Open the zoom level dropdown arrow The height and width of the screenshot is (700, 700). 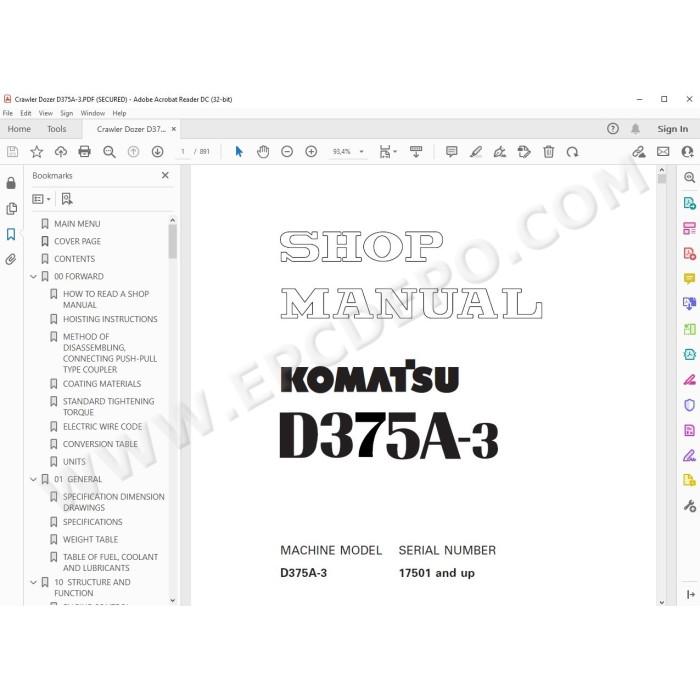(361, 152)
